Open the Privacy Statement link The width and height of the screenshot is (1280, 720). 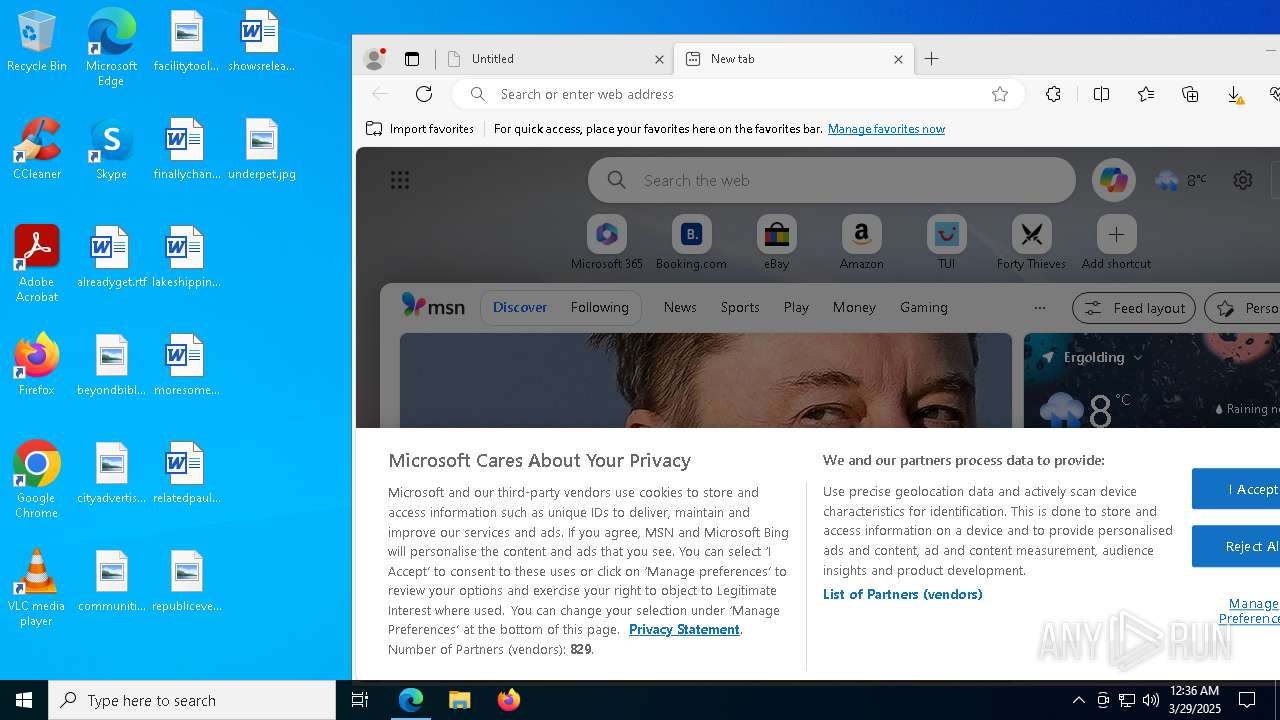[684, 629]
